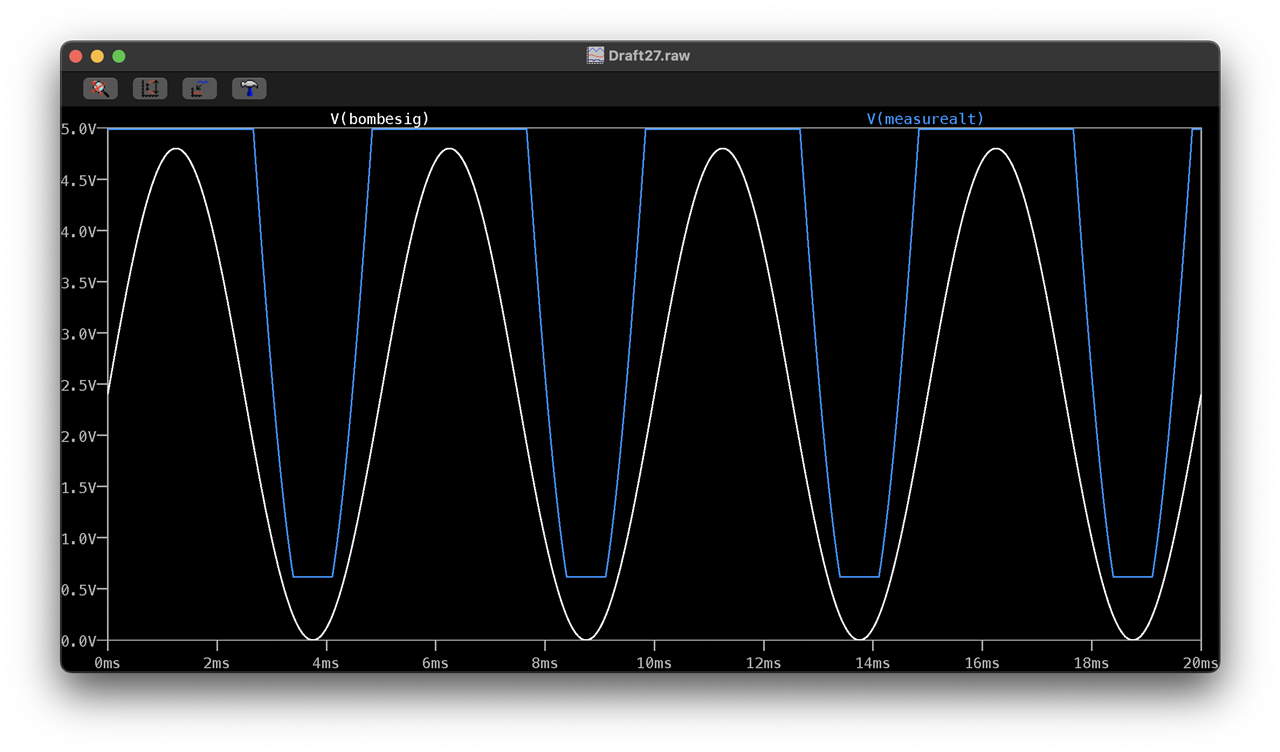The image size is (1280, 752).
Task: Click the pick visible traces icon
Action: coord(199,88)
